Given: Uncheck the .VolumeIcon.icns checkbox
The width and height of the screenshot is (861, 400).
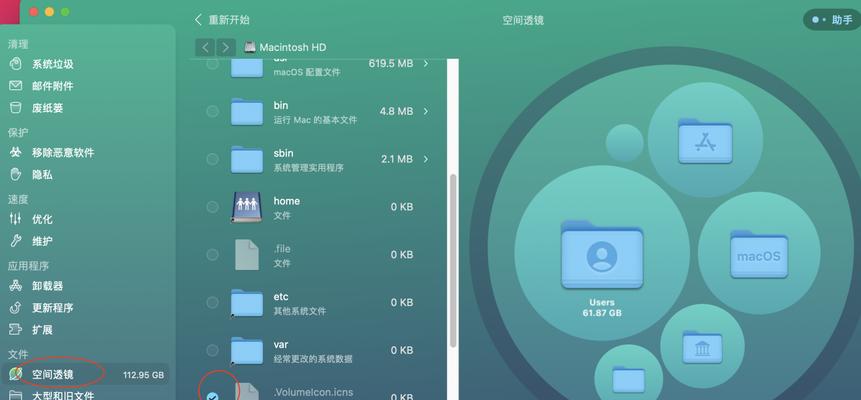Looking at the screenshot, I should 212,396.
